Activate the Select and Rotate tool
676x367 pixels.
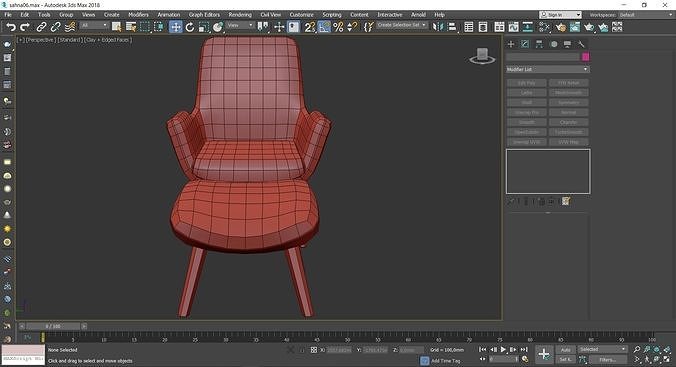(190, 27)
